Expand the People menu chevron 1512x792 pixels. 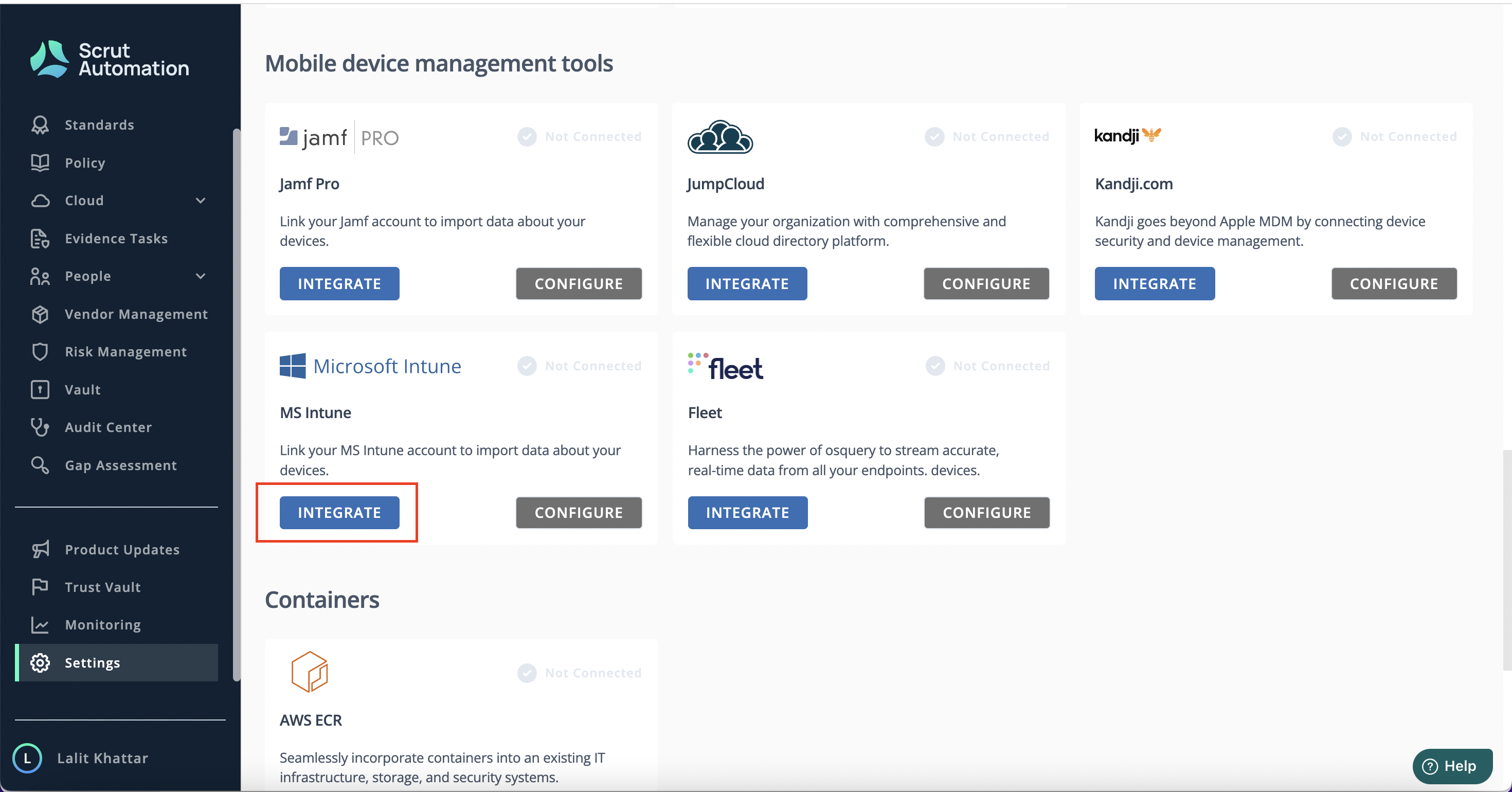tap(201, 276)
